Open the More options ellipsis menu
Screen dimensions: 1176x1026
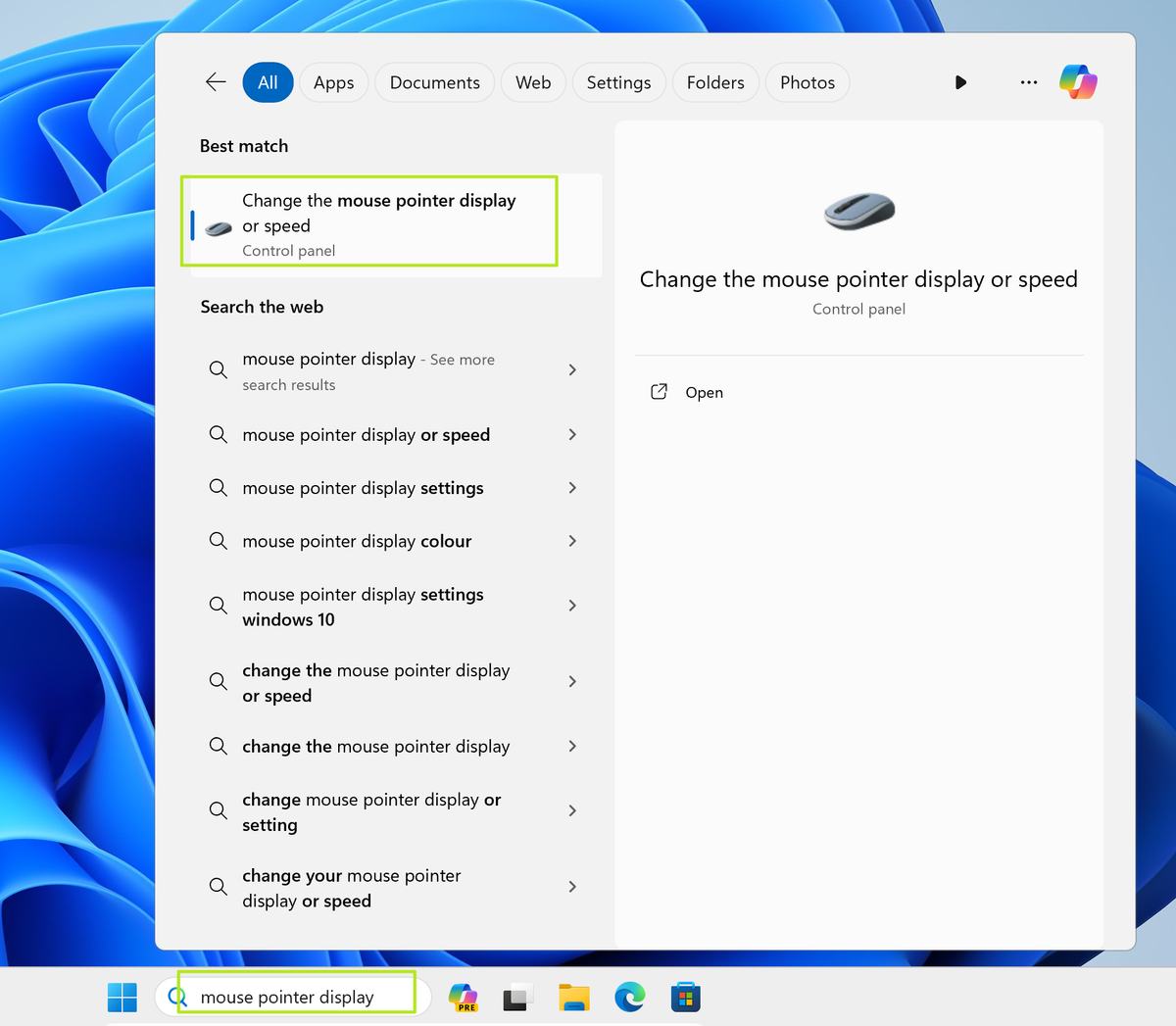[x=1028, y=82]
